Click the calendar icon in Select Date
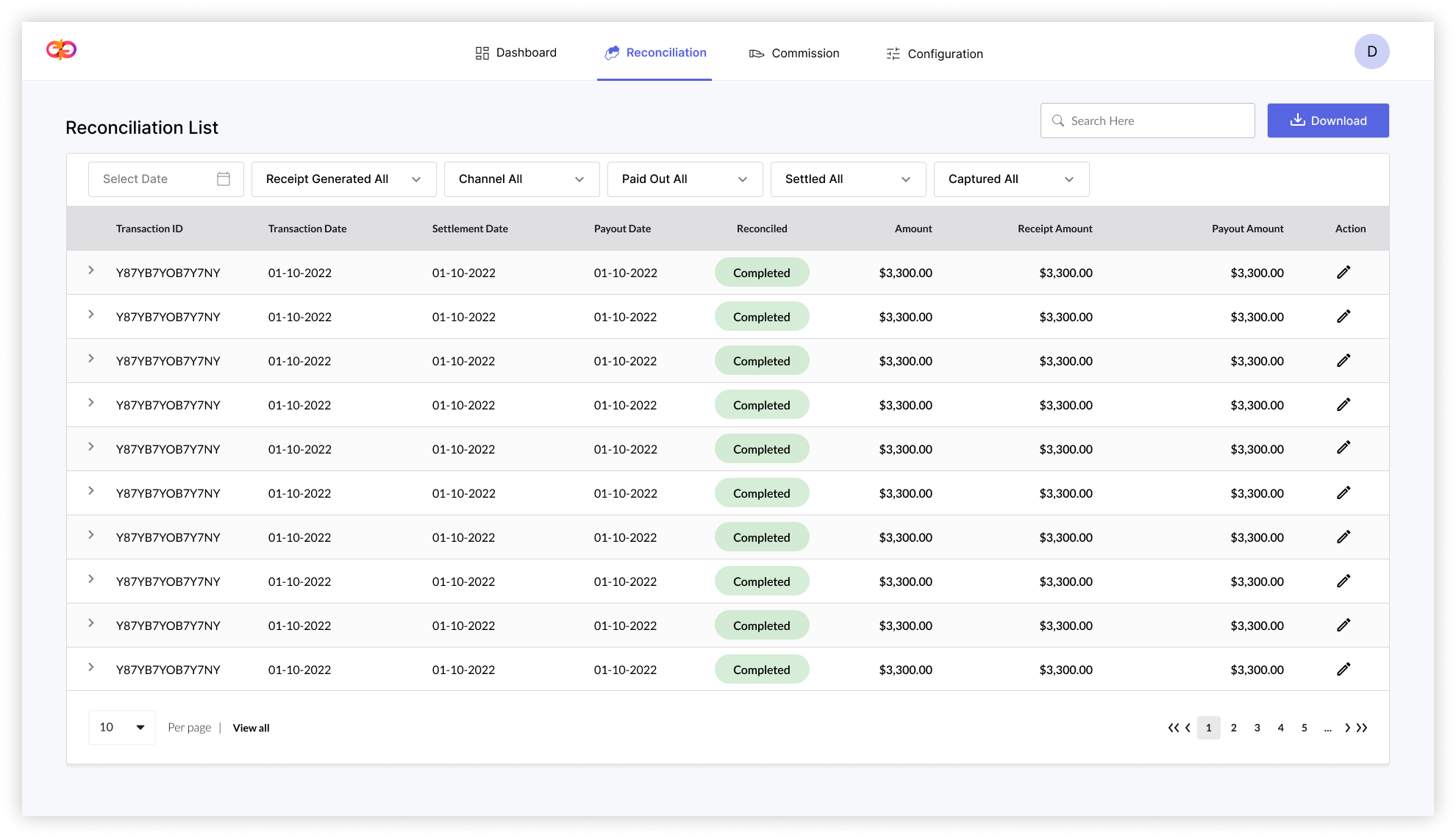 click(224, 179)
